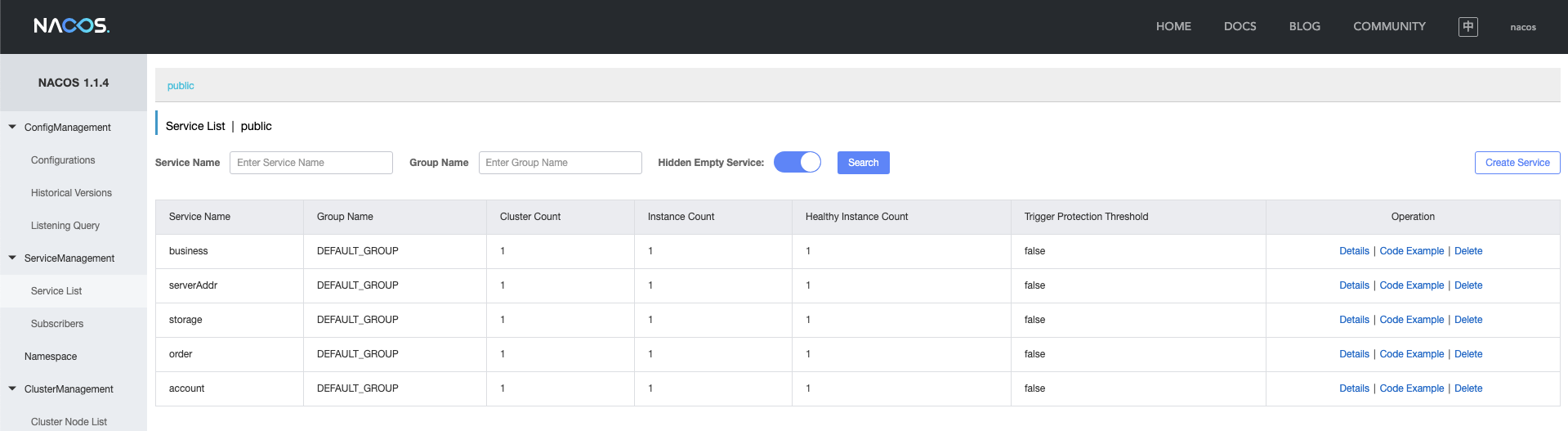Image resolution: width=1568 pixels, height=431 pixels.
Task: Click the Create Service button
Action: coord(1517,163)
